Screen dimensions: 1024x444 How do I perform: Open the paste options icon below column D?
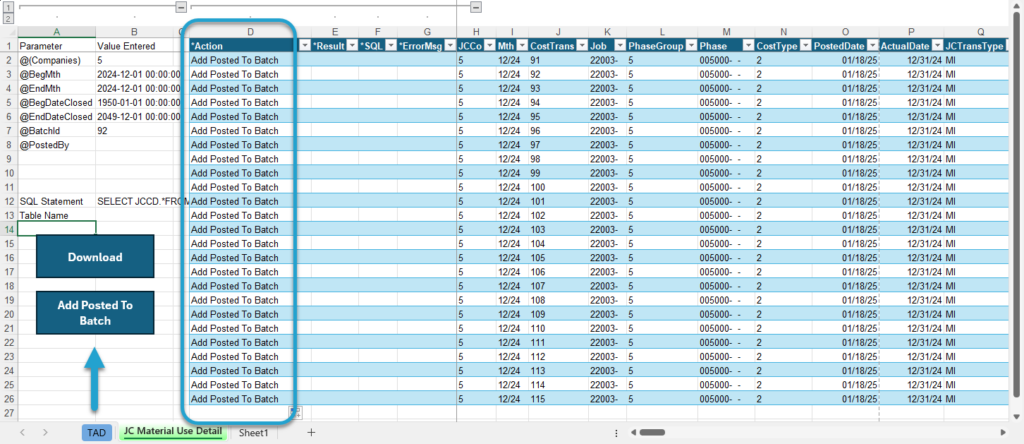(x=295, y=412)
